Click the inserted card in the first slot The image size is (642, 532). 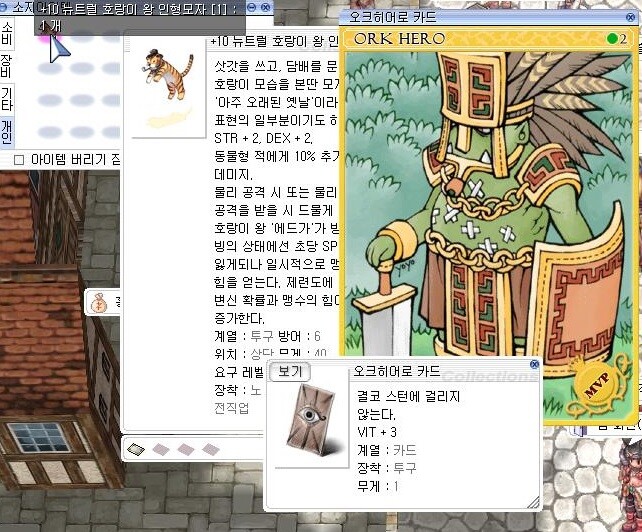point(137,450)
